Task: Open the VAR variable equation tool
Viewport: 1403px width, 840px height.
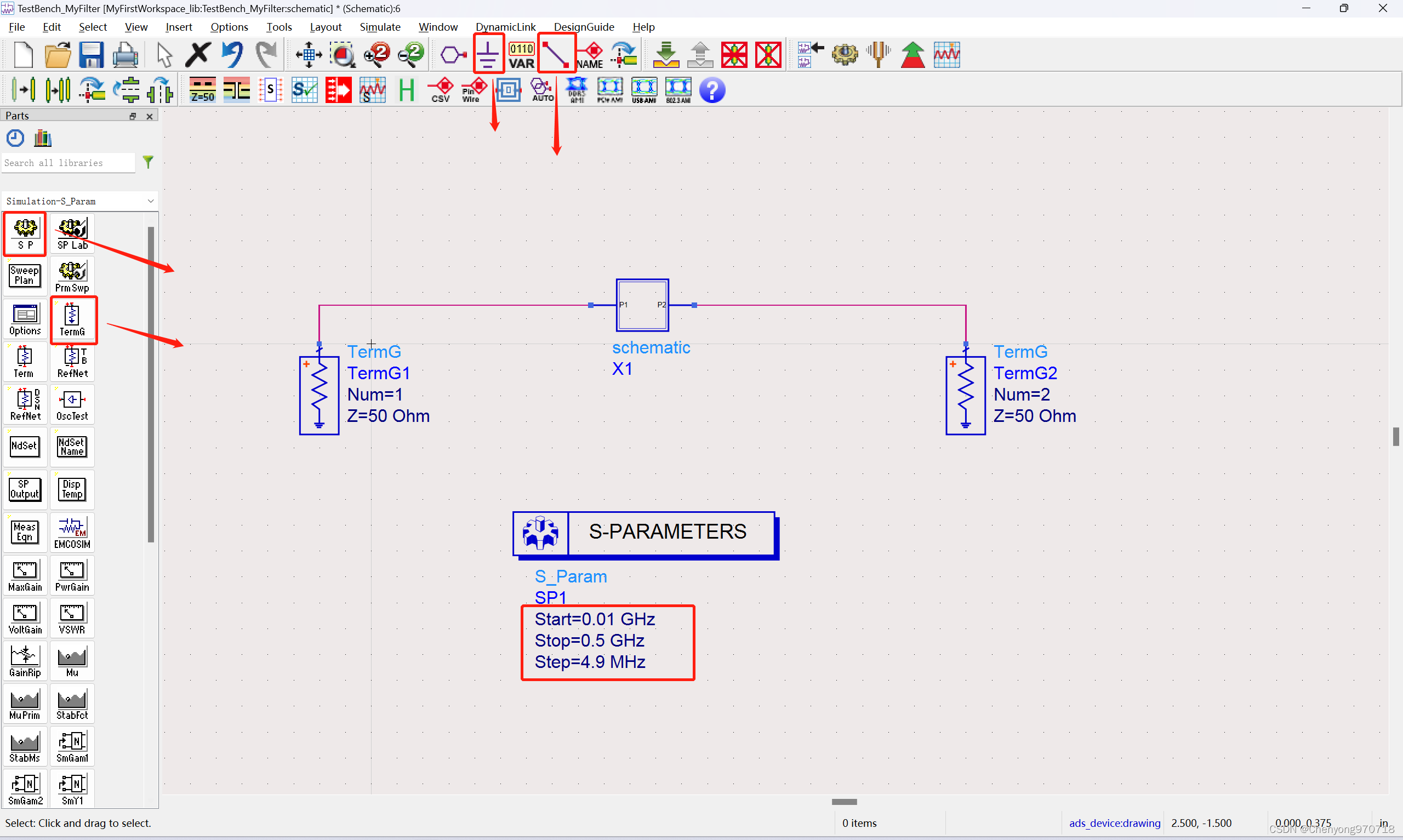Action: (x=520, y=54)
